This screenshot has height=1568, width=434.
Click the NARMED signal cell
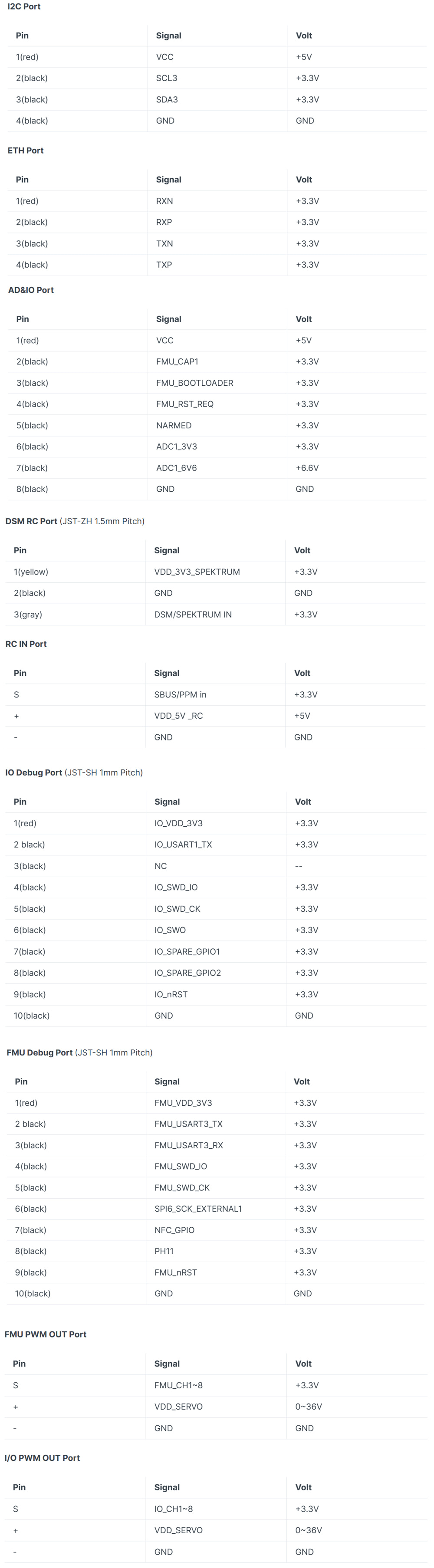tap(174, 425)
